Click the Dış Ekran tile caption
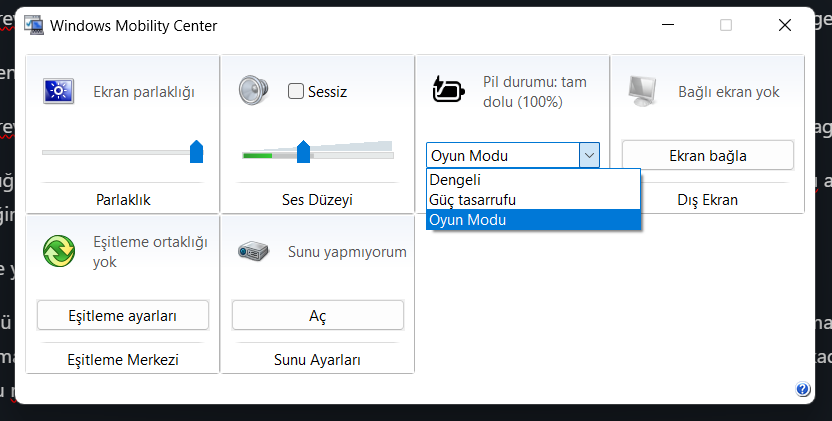 pos(707,200)
